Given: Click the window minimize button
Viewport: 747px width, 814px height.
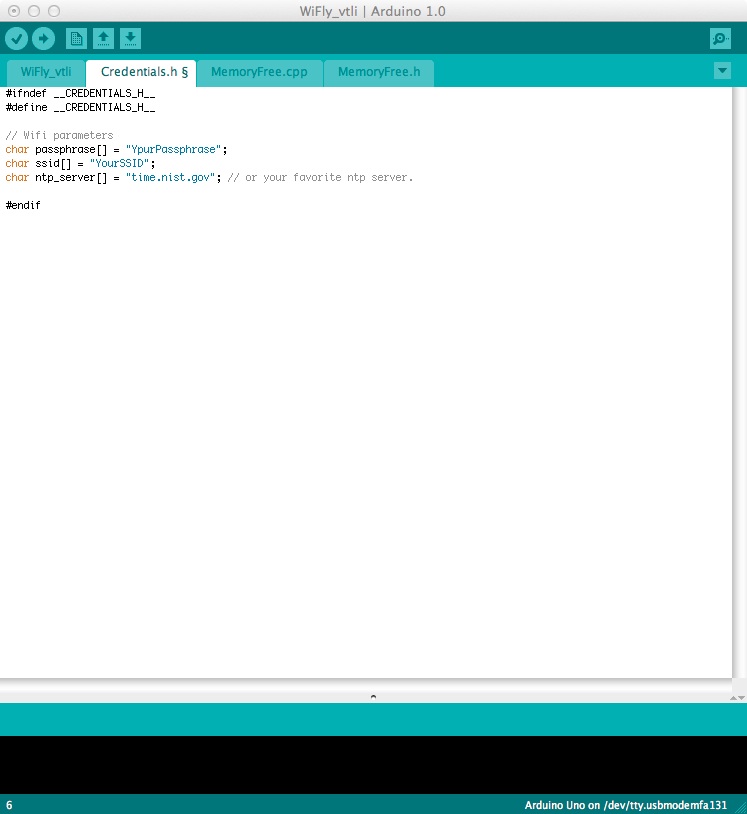Looking at the screenshot, I should point(34,11).
